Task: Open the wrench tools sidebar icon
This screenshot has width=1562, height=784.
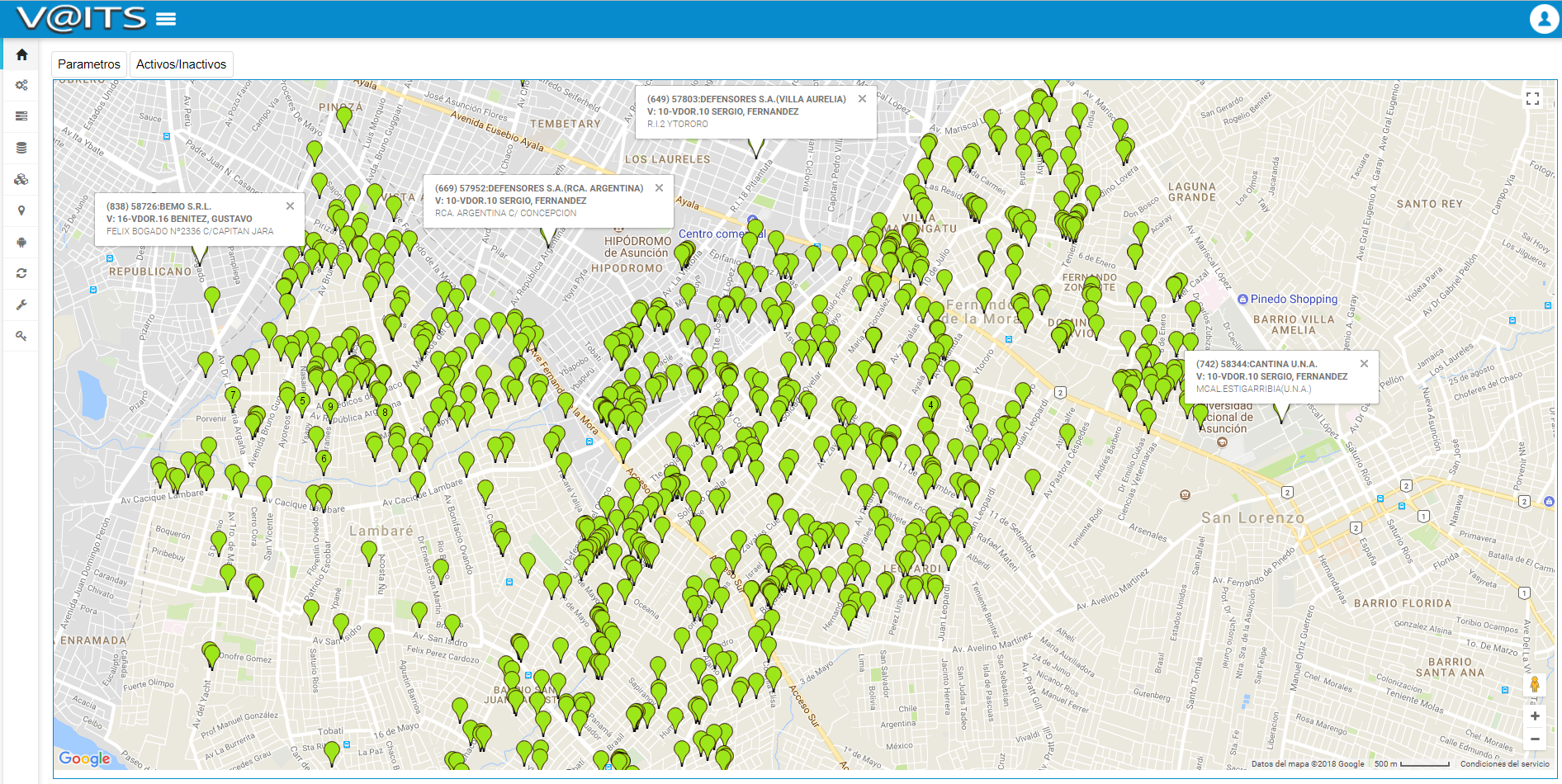Action: pos(21,305)
